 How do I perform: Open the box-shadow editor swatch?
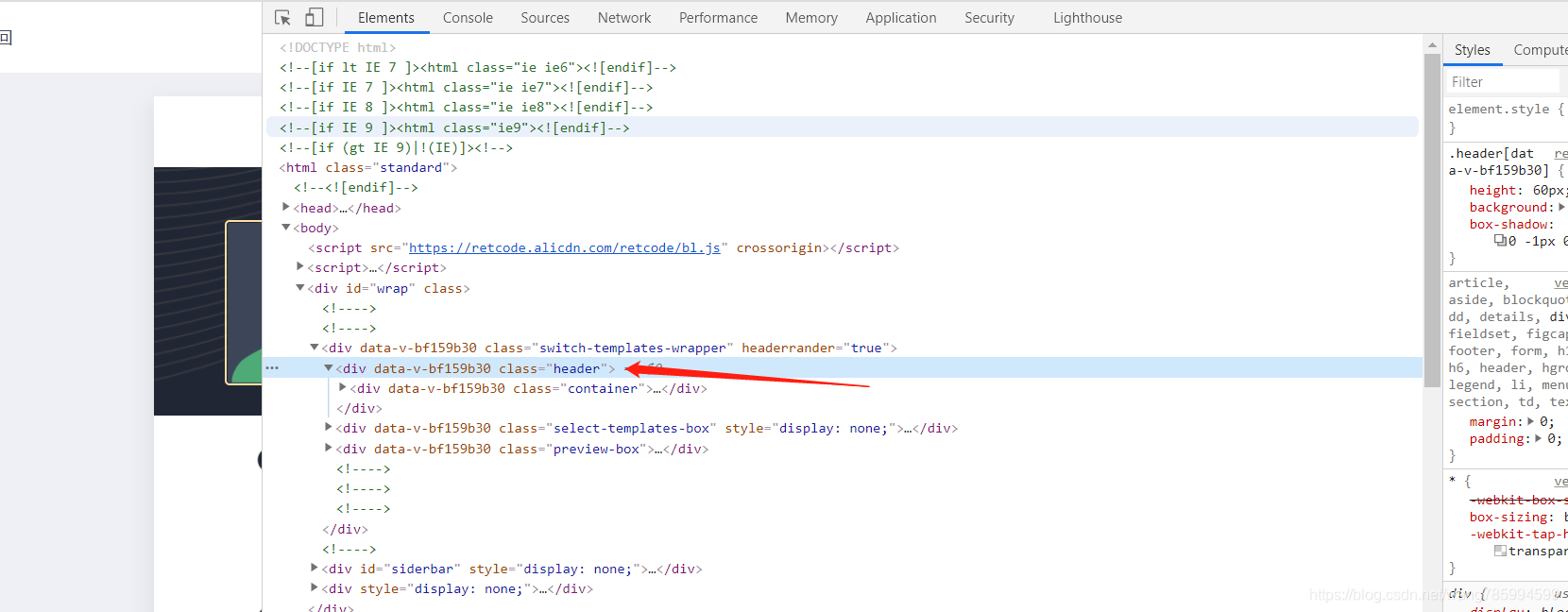coord(1500,241)
